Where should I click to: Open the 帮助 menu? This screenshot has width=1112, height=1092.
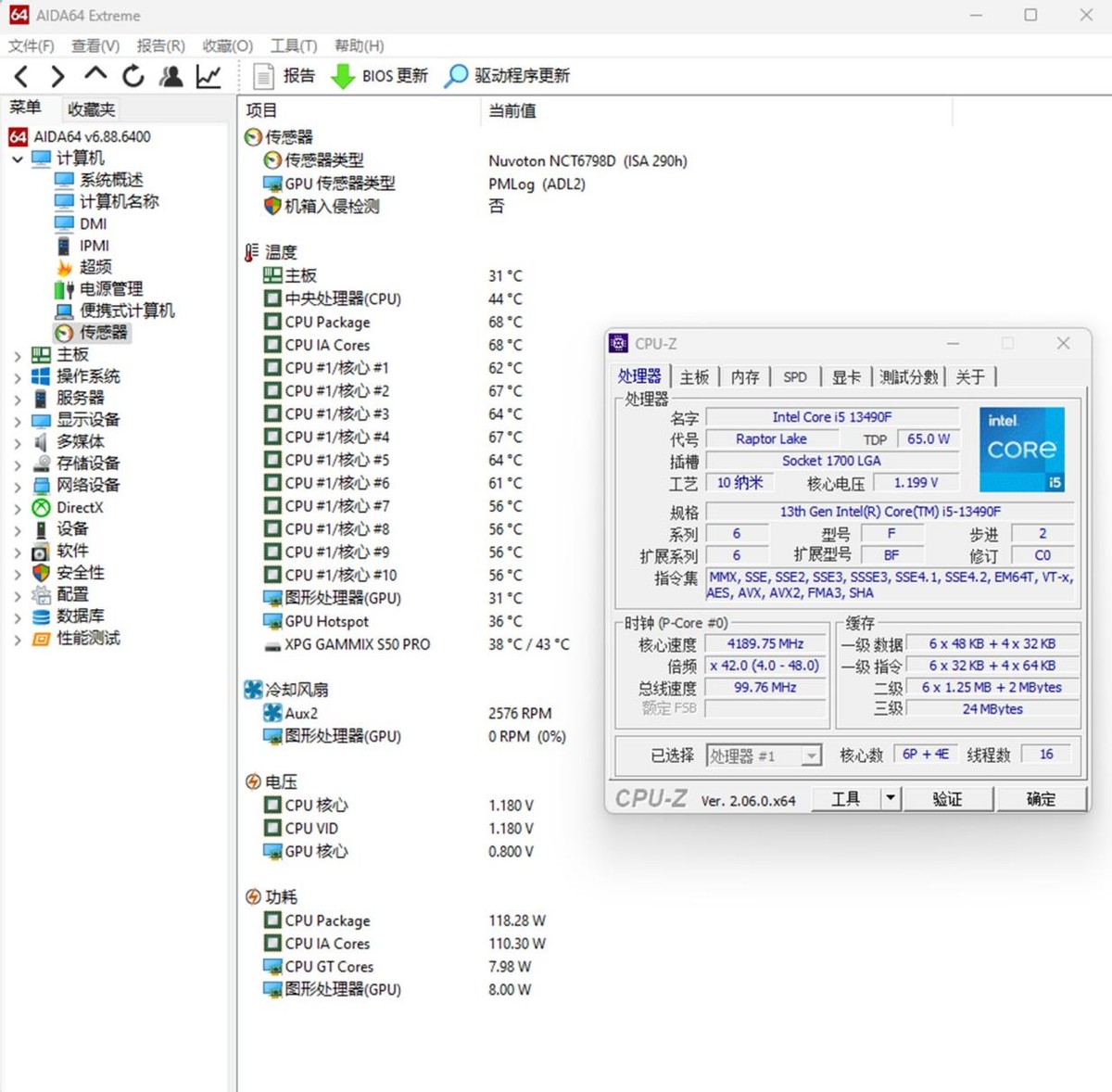(359, 45)
